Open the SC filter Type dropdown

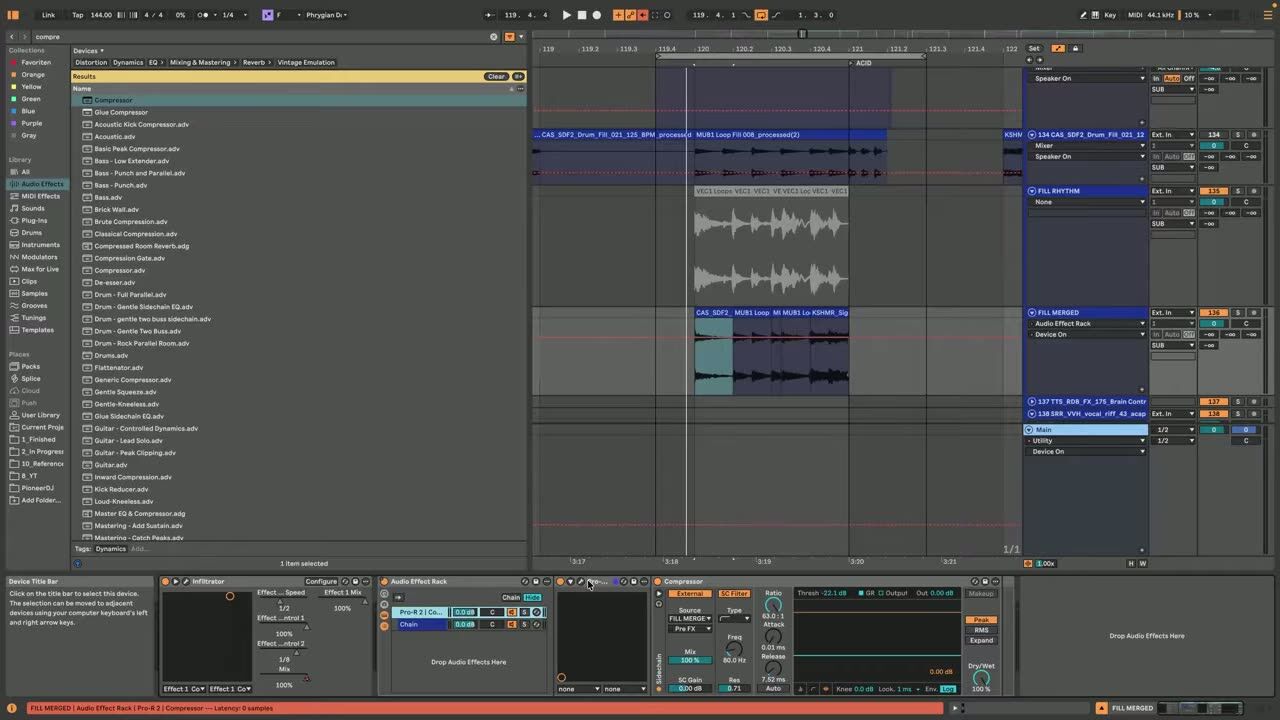(734, 618)
